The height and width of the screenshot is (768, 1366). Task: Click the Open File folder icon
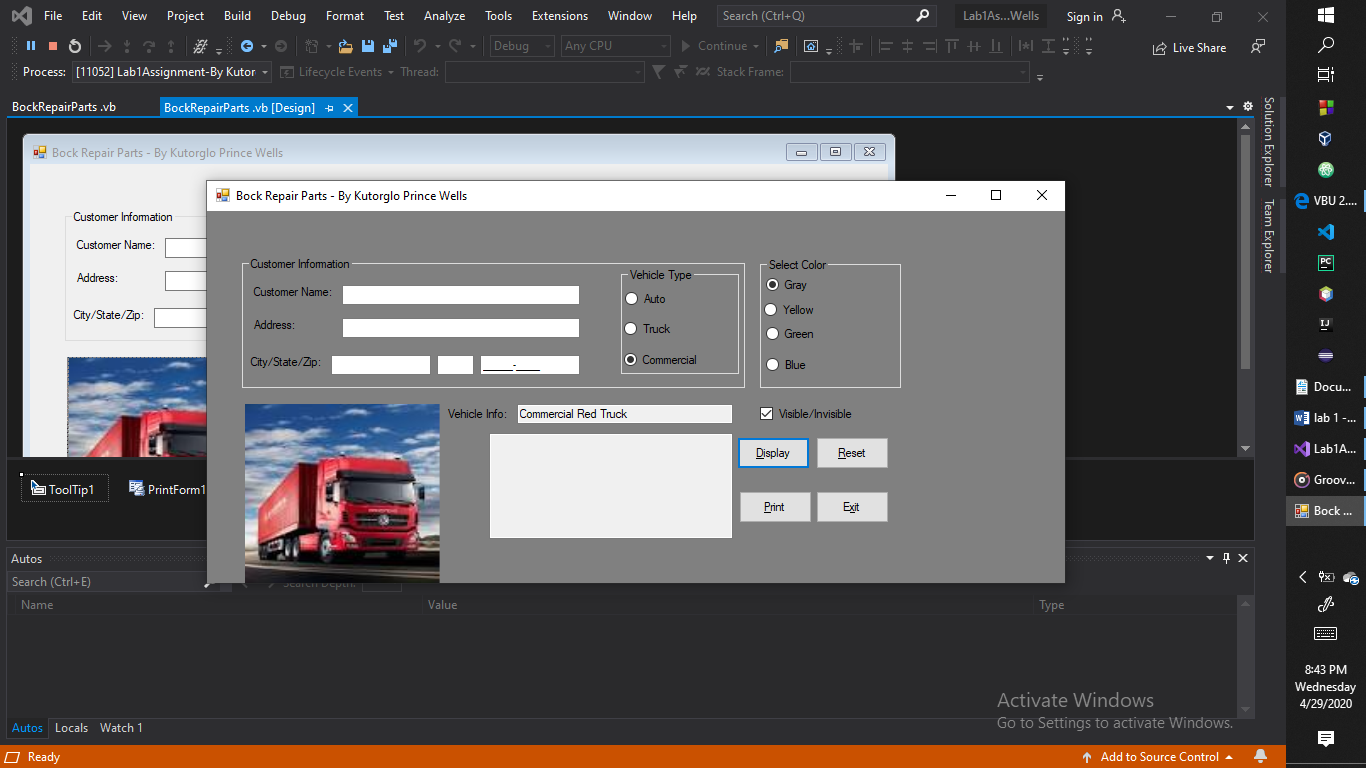346,46
